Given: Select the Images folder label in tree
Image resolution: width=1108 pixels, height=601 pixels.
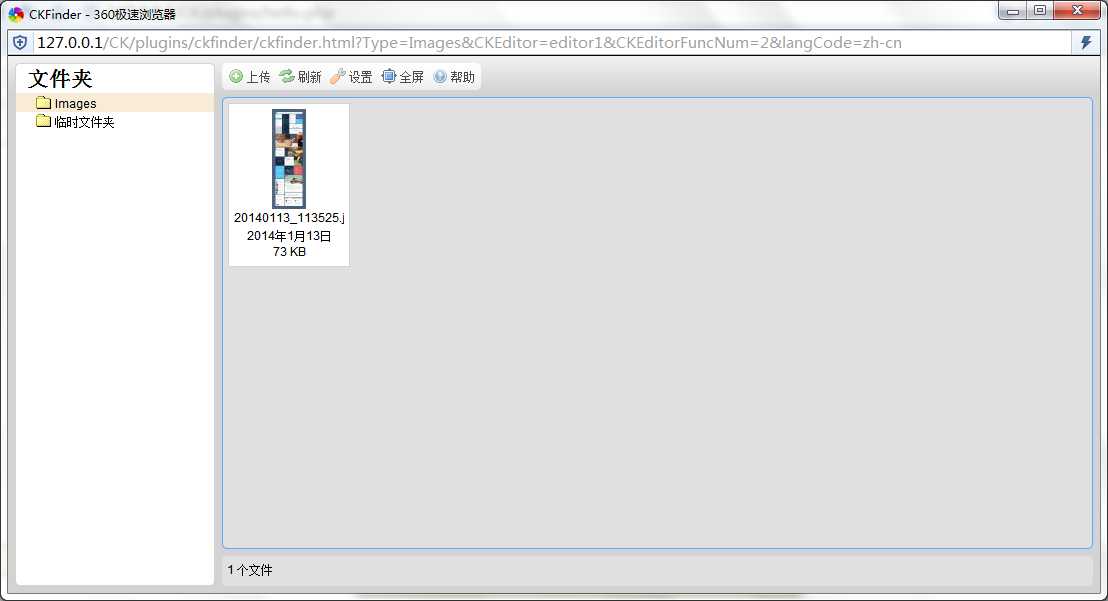Looking at the screenshot, I should [76, 103].
